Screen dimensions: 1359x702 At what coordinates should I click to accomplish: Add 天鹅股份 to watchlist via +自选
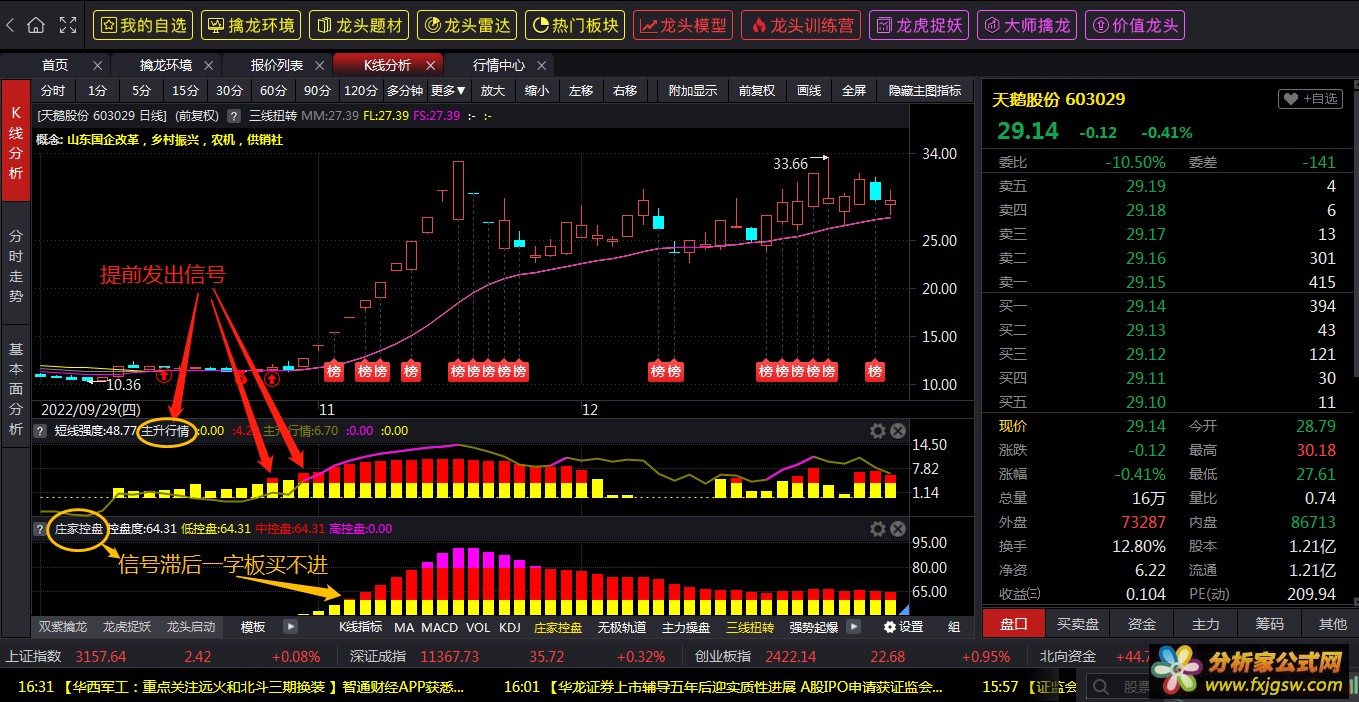[1310, 99]
